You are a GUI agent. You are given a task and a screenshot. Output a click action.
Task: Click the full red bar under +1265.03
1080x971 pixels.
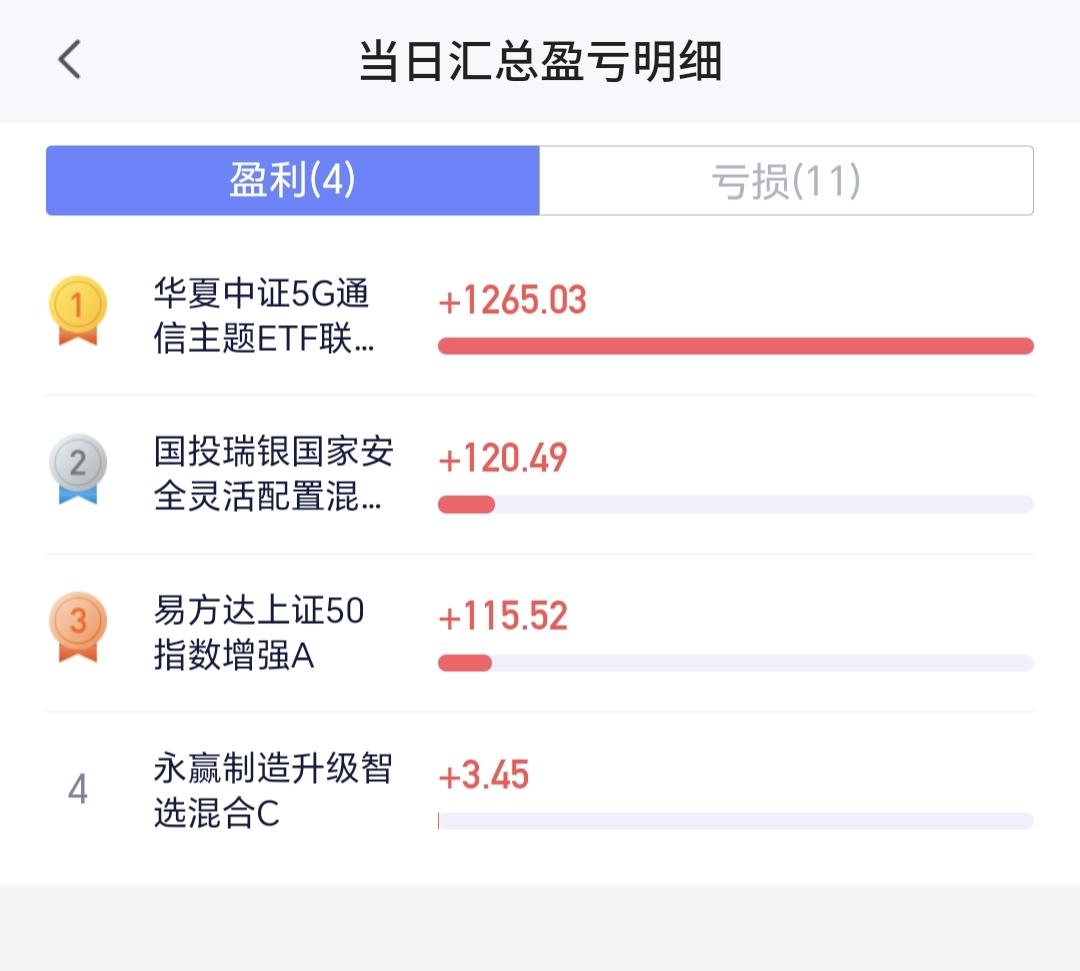click(735, 346)
